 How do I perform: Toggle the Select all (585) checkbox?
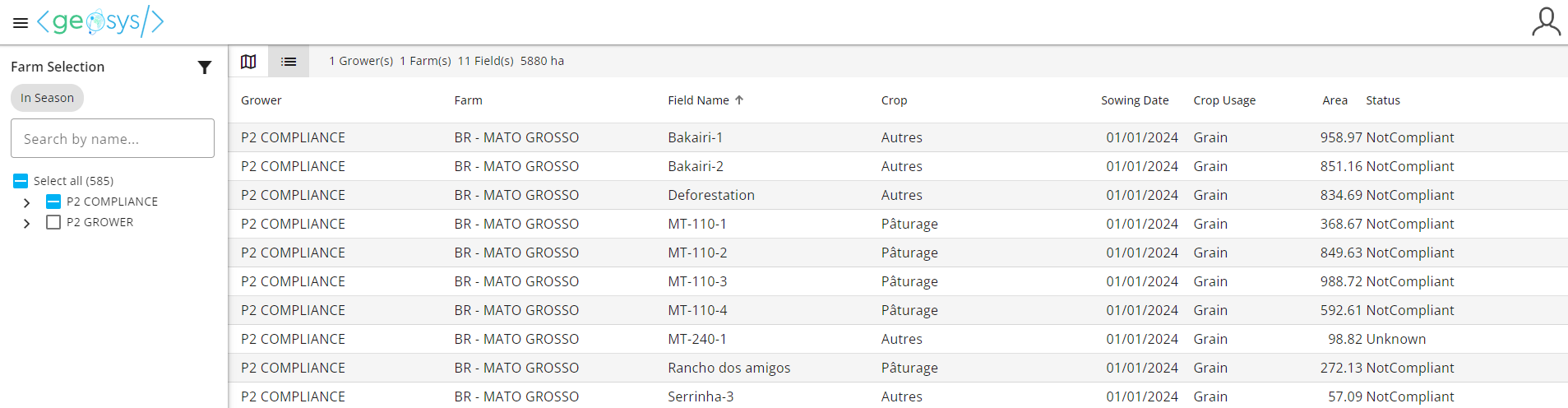pos(21,181)
